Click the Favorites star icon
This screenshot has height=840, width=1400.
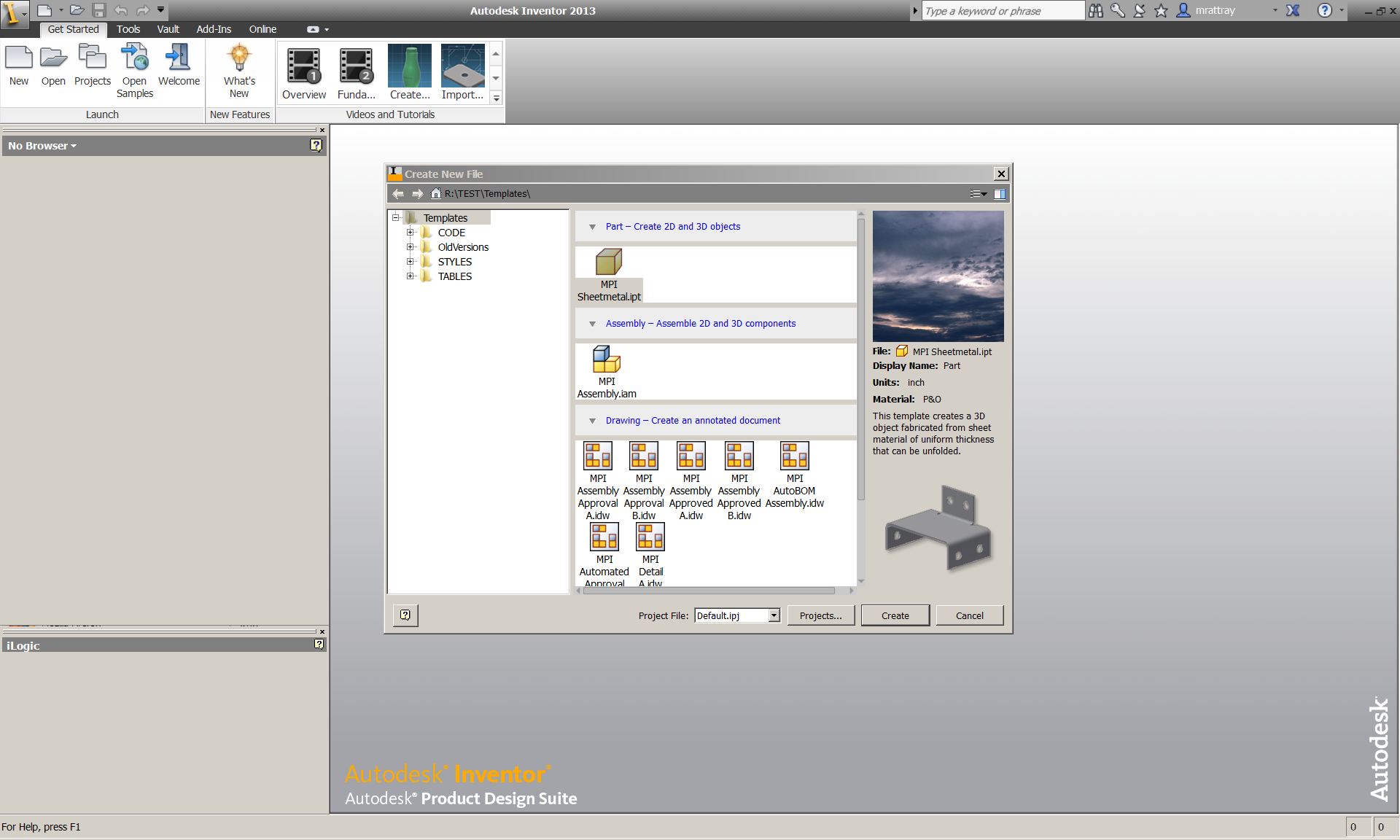[x=1161, y=10]
